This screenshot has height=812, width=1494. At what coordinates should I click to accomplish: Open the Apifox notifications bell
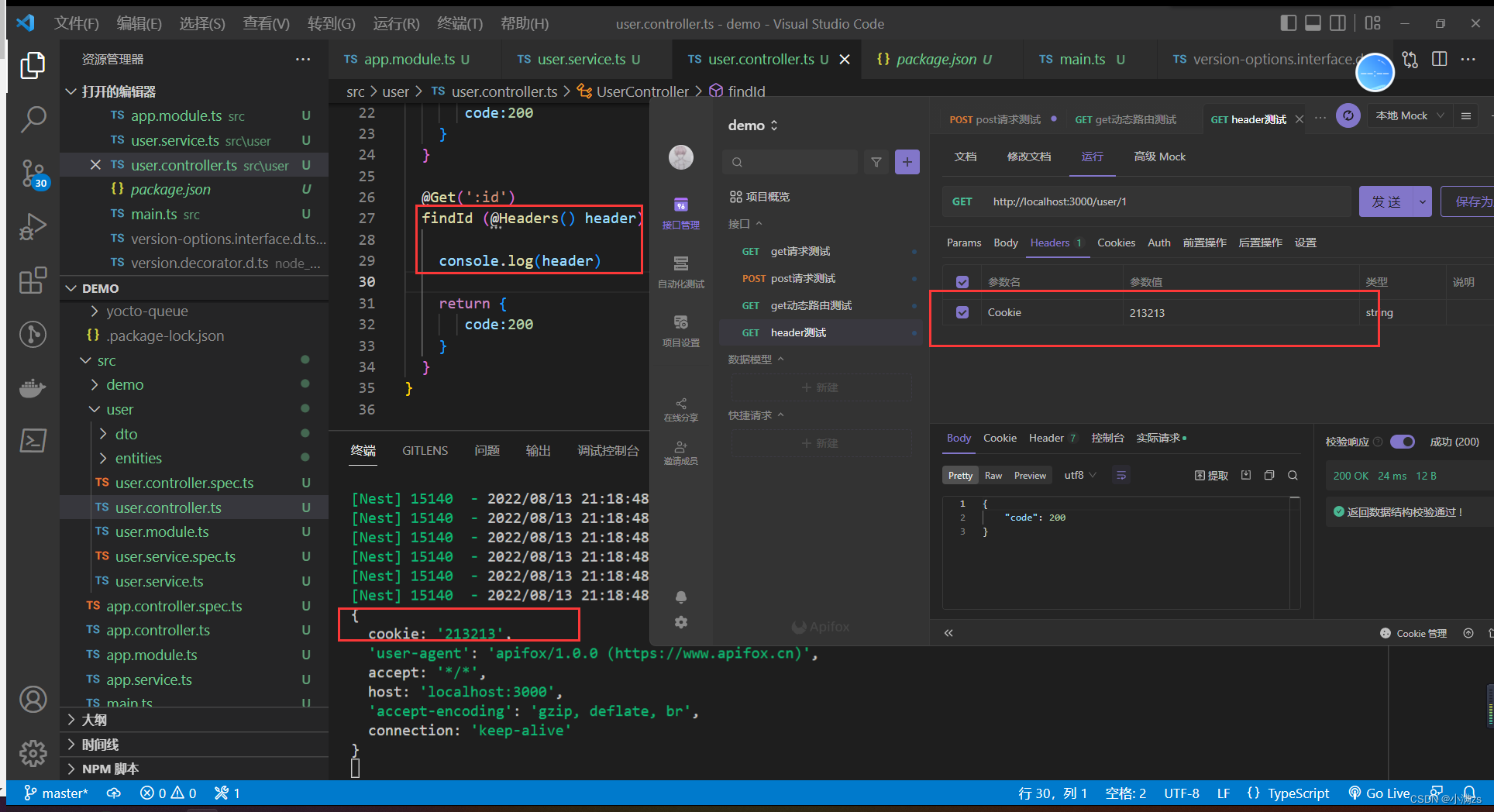[x=680, y=597]
